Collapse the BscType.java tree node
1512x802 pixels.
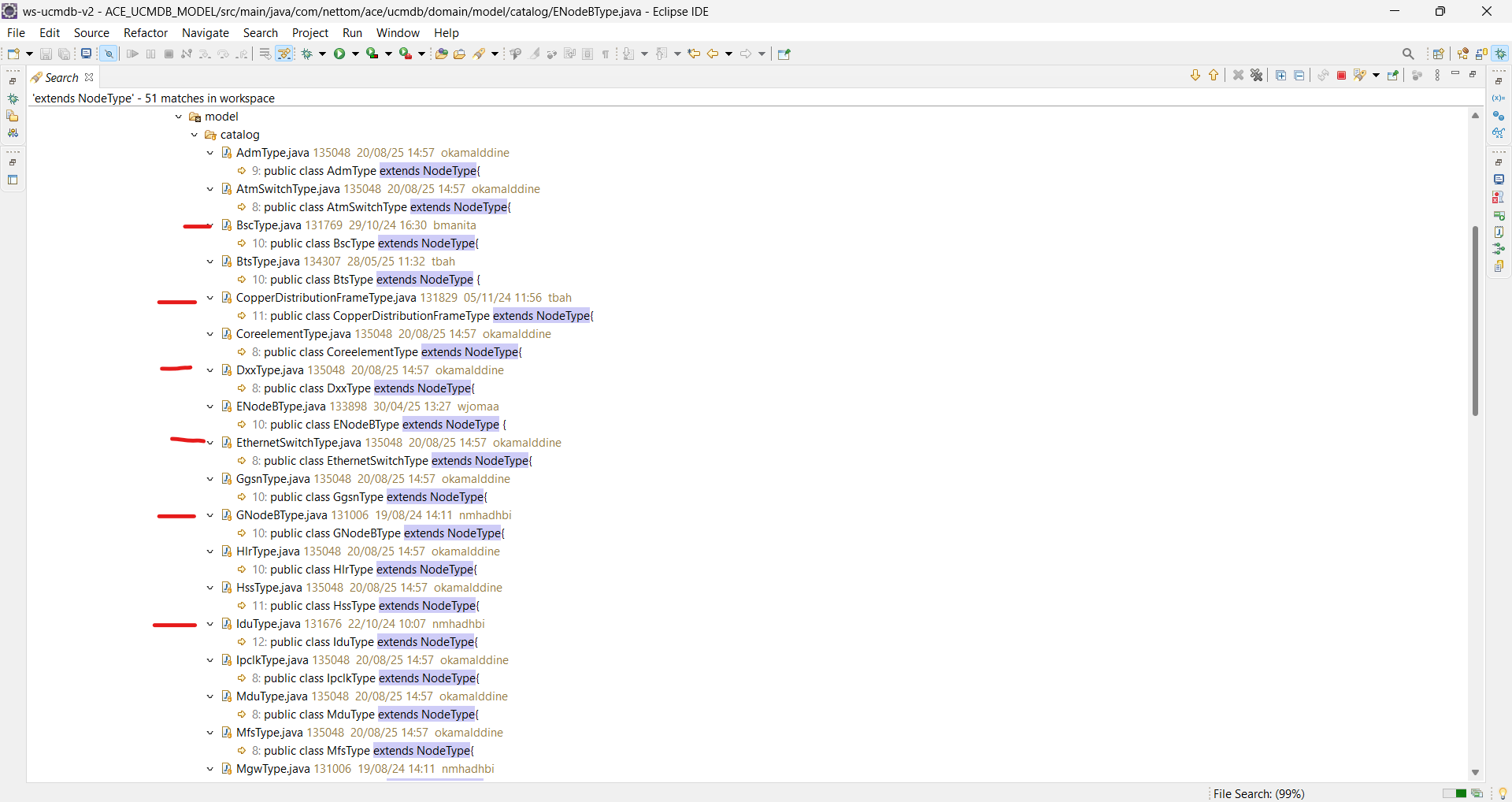pyautogui.click(x=210, y=225)
